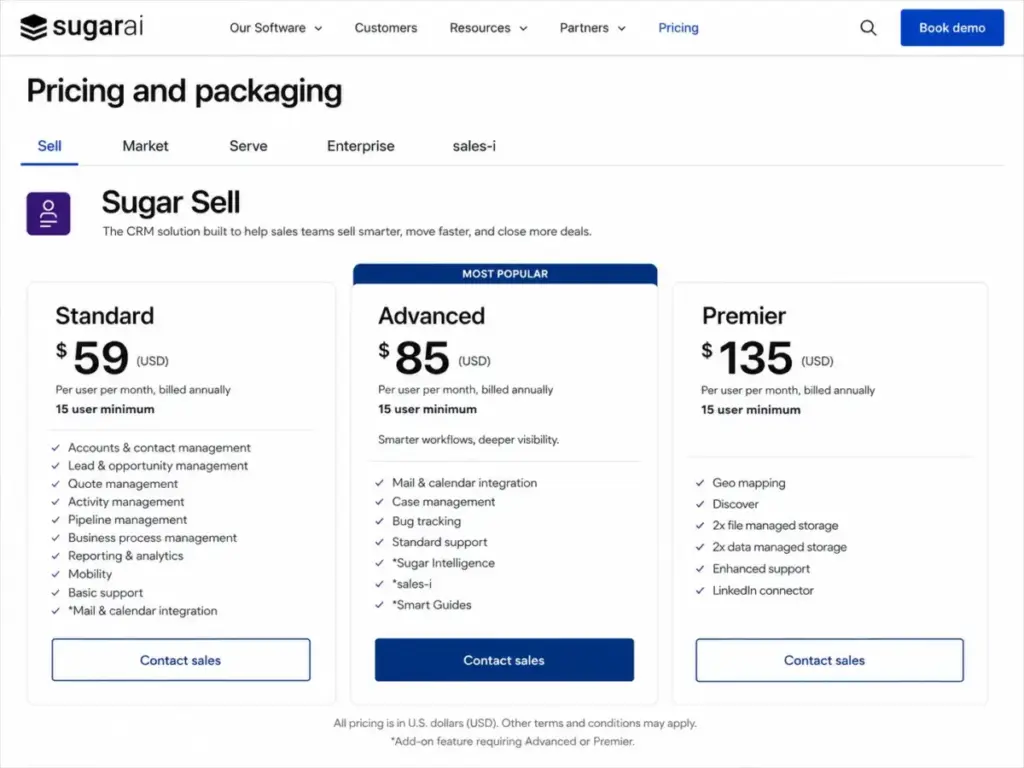The image size is (1024, 768).
Task: Click the '15 user minimum' under Premier
Action: 750,410
